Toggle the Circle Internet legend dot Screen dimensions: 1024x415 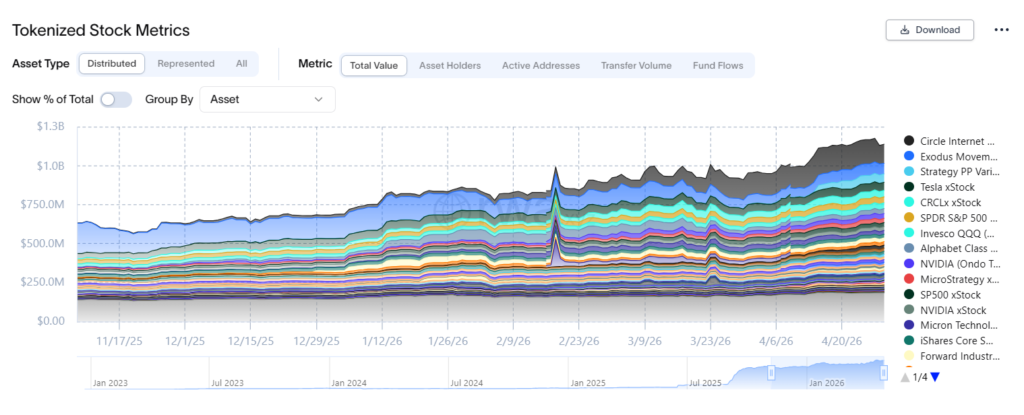coord(908,141)
